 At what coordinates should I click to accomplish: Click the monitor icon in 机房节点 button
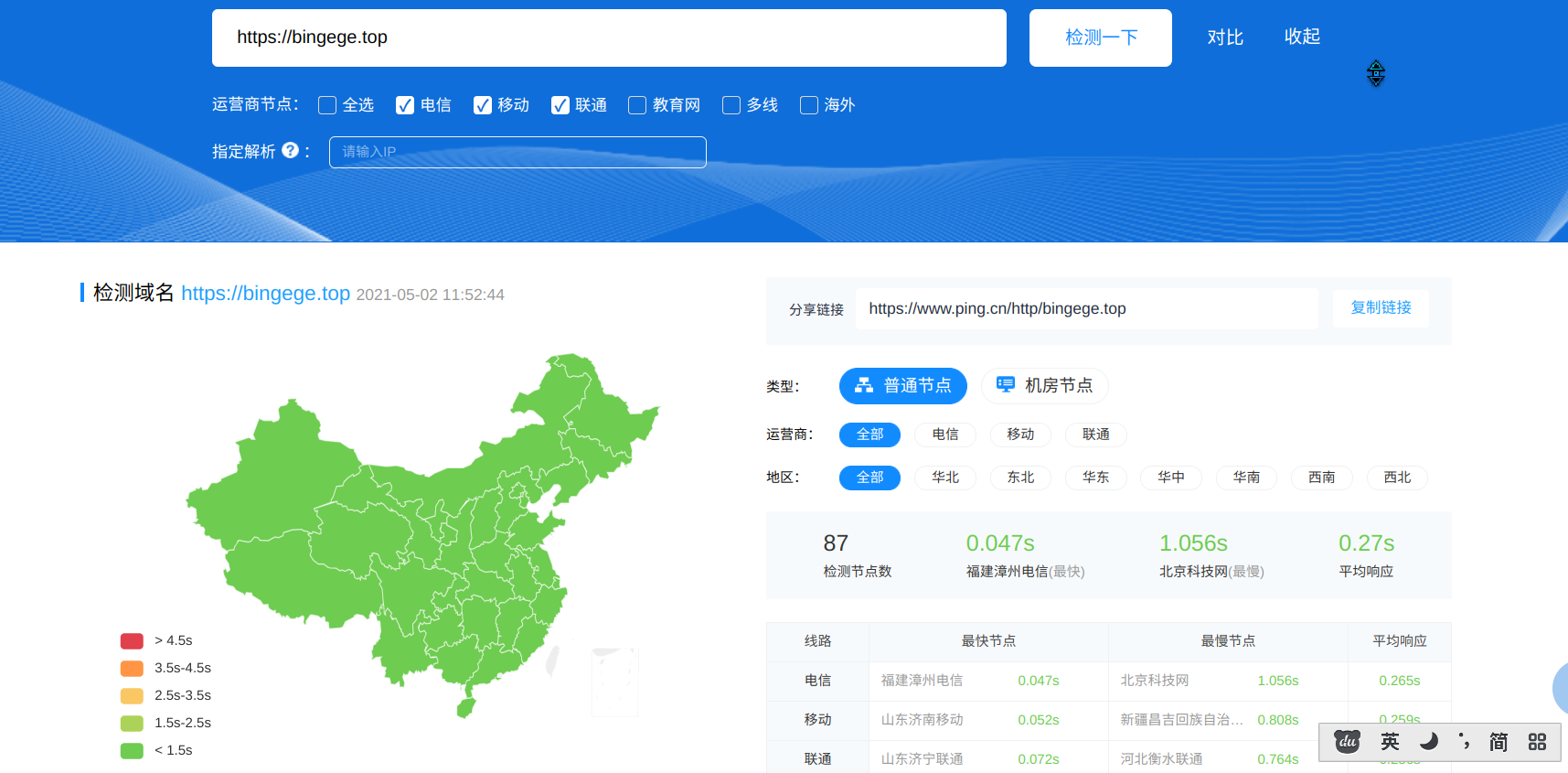(1006, 385)
